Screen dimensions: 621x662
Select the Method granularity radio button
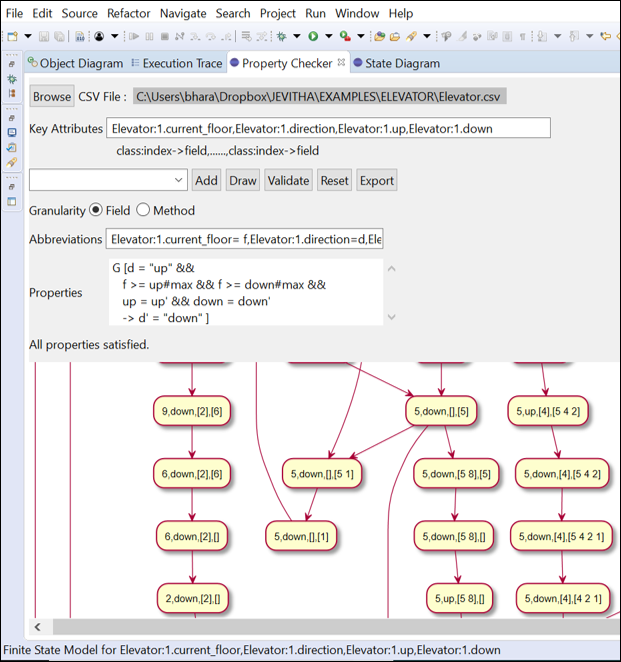143,211
